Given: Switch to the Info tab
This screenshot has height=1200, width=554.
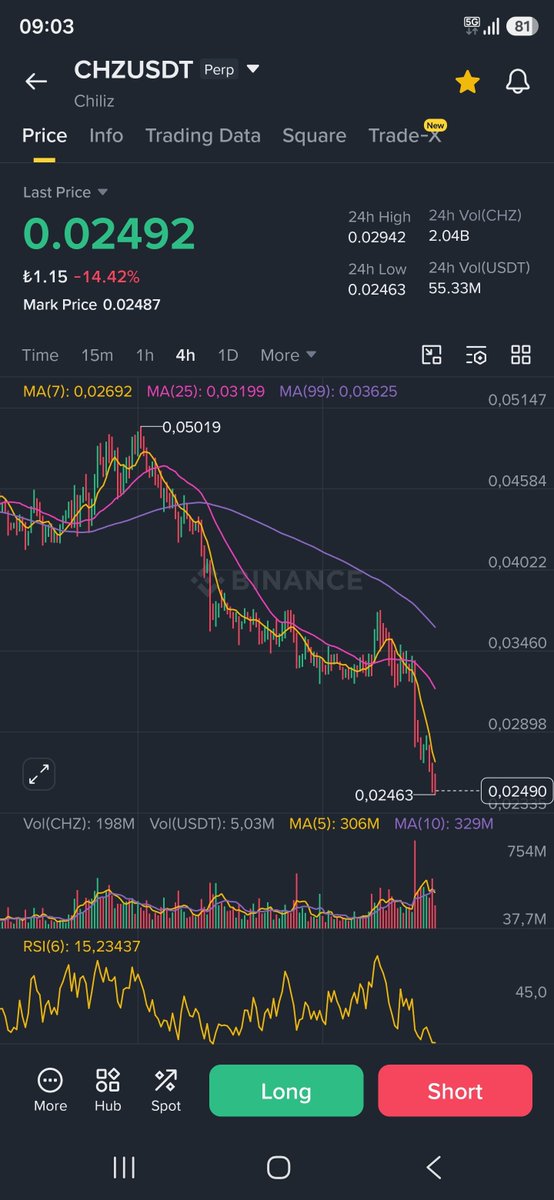Looking at the screenshot, I should (106, 135).
